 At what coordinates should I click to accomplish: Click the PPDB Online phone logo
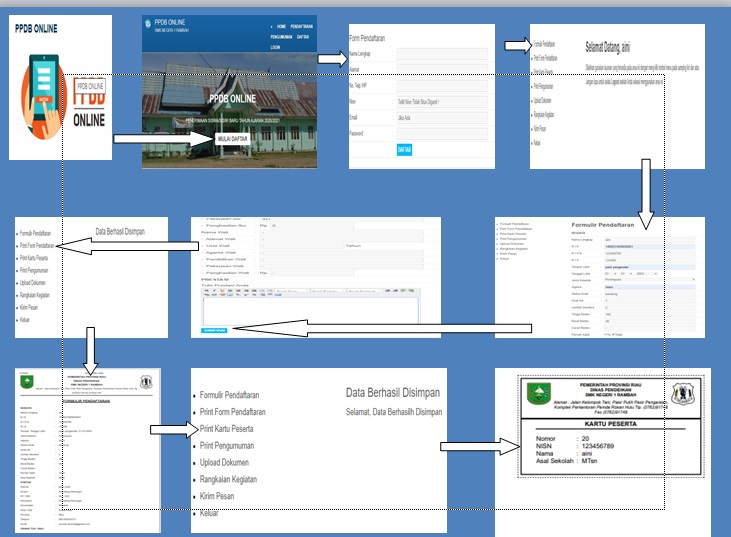pyautogui.click(x=60, y=99)
